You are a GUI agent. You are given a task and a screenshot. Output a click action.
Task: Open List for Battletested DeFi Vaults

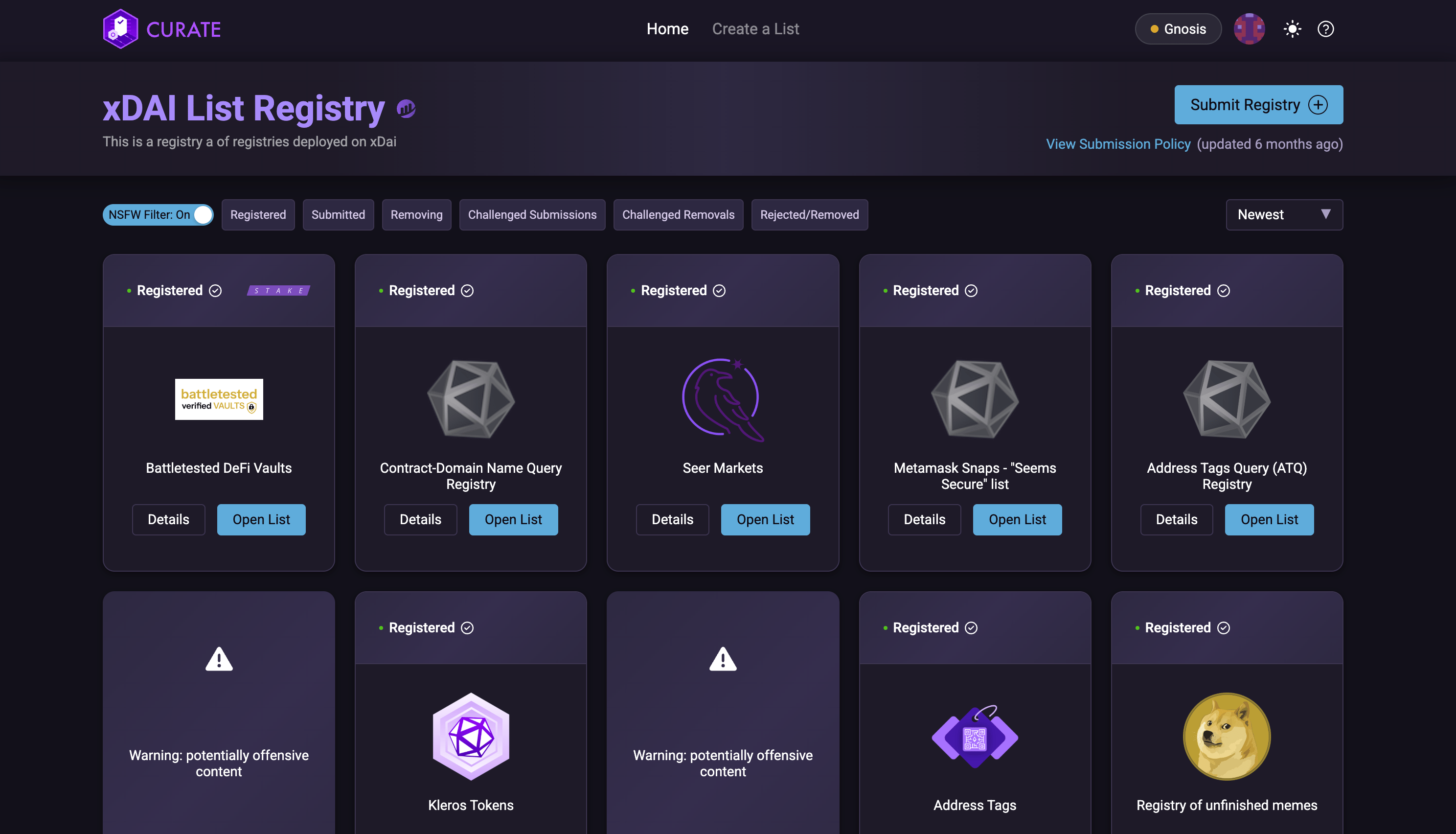point(261,519)
